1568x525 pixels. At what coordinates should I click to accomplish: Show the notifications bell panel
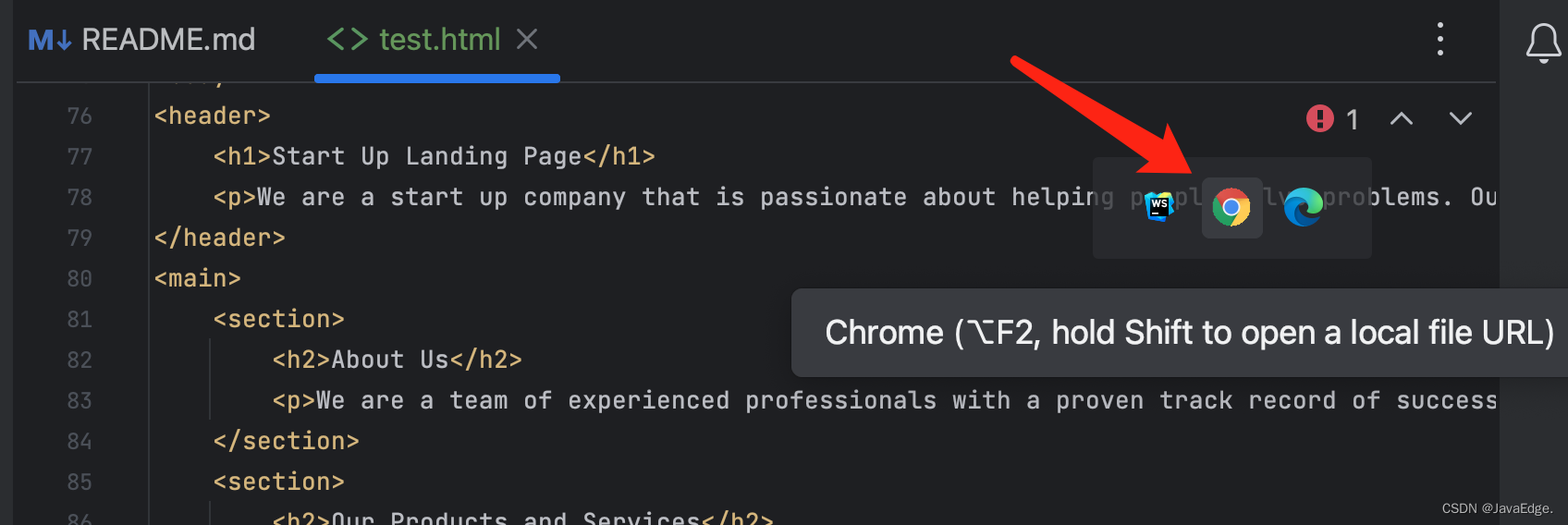point(1543,43)
